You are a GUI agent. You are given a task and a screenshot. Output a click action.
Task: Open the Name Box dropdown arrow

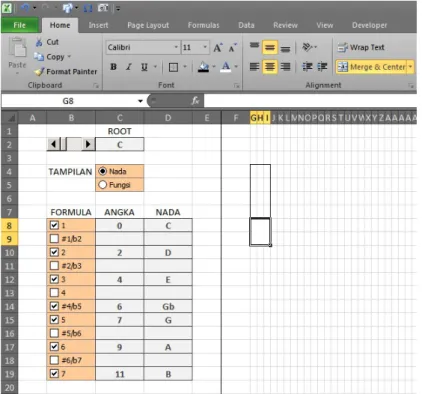click(140, 101)
